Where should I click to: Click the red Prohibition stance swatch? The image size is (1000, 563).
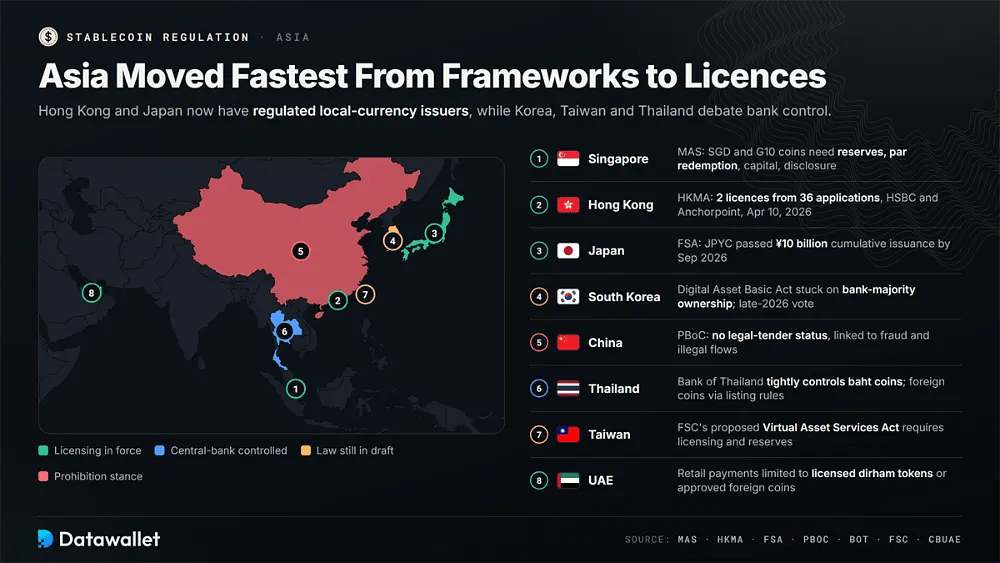click(x=43, y=476)
